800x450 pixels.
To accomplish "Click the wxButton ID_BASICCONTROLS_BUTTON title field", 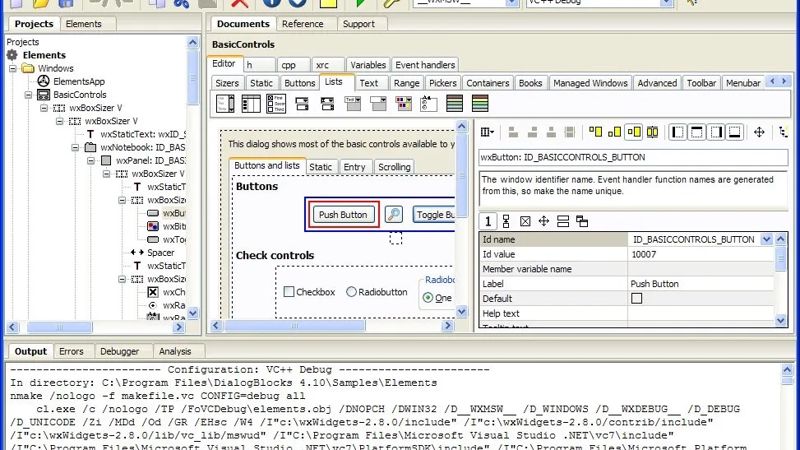I will 633,158.
